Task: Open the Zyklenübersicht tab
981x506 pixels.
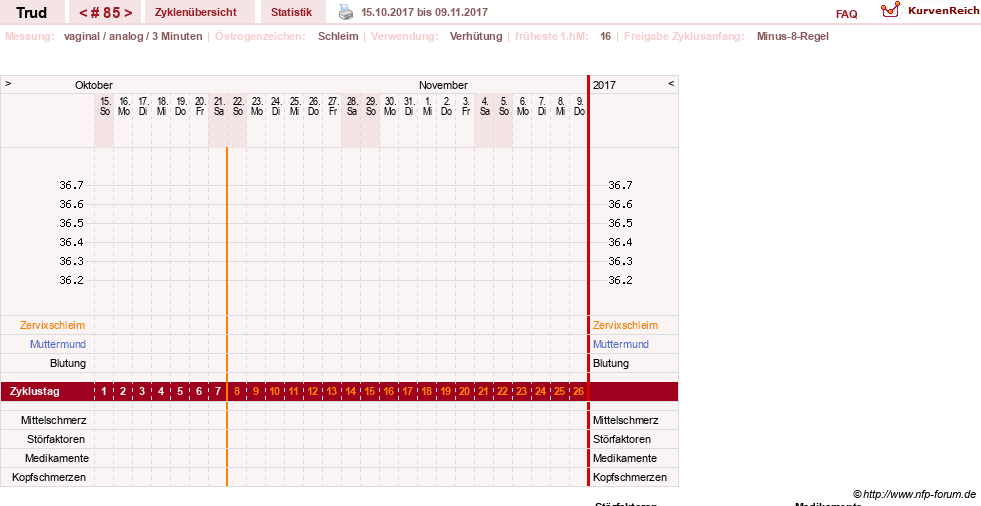Action: click(196, 12)
